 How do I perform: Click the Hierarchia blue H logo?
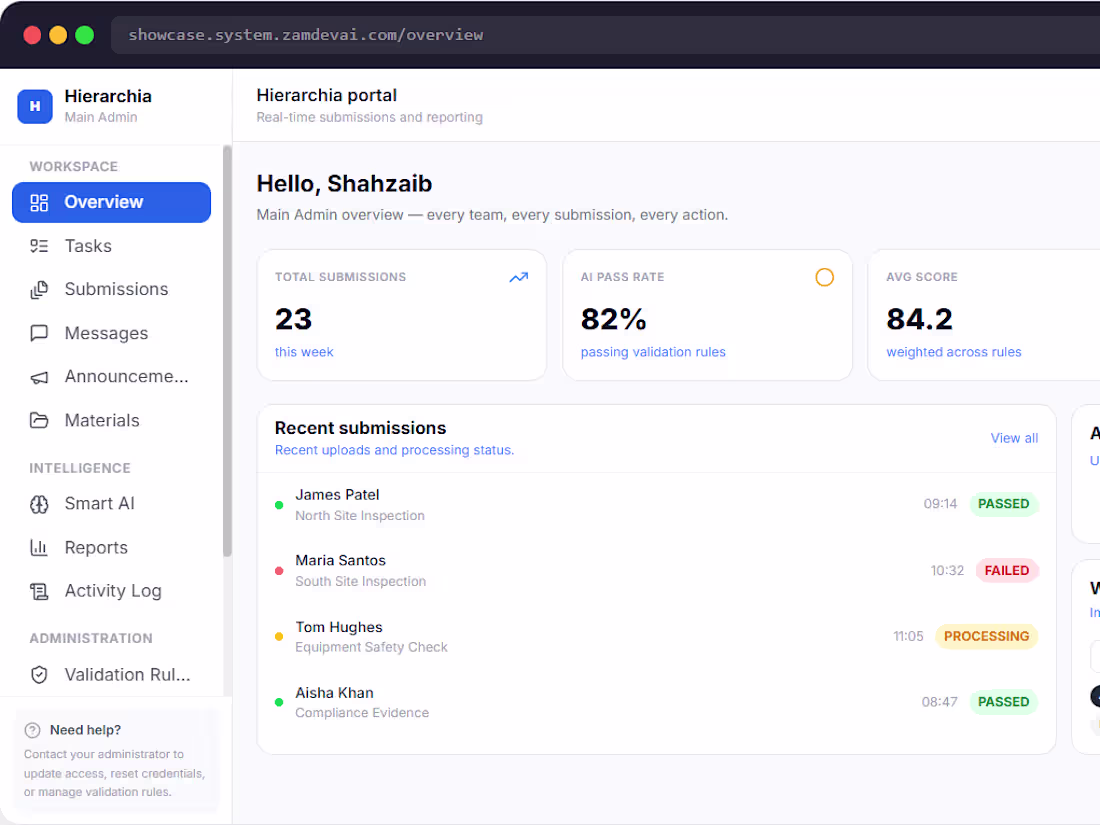pos(34,107)
